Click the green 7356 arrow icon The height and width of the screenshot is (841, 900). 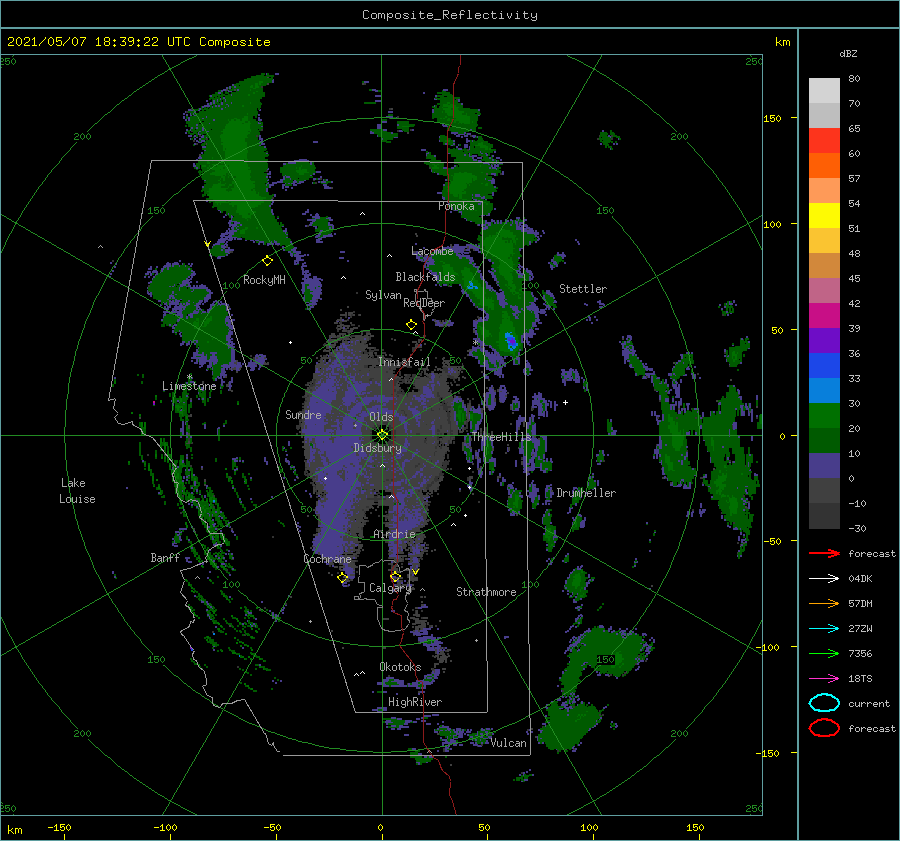[824, 653]
